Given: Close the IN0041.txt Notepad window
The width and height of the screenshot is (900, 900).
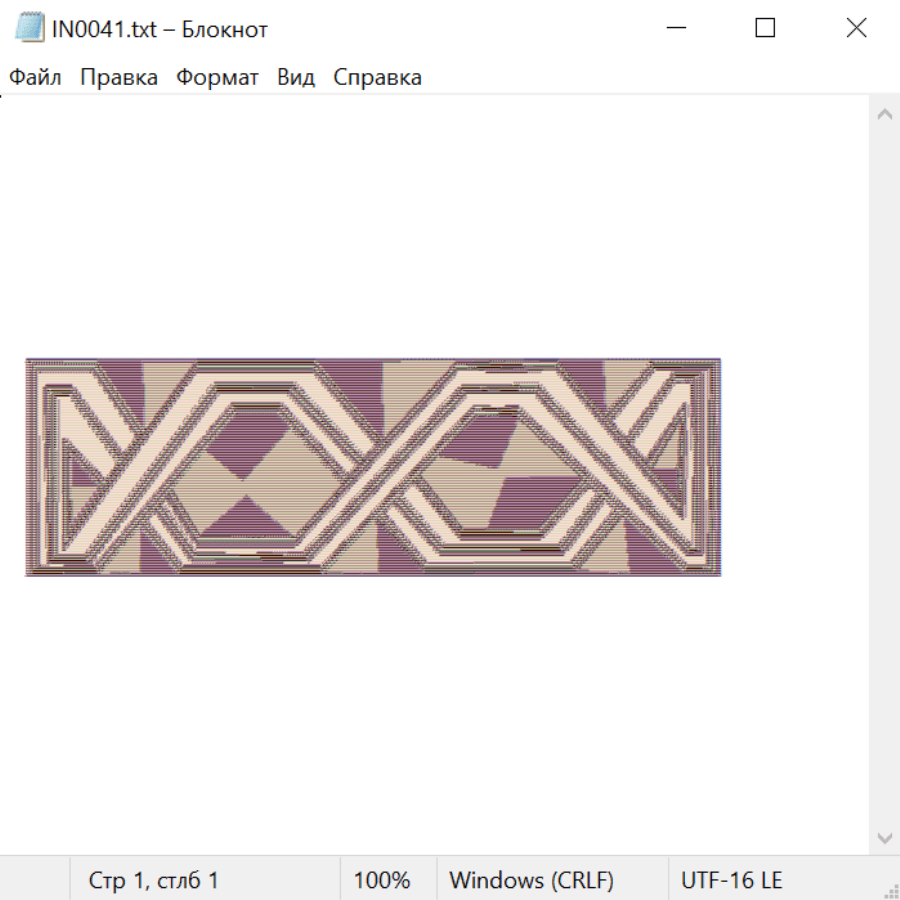Looking at the screenshot, I should pos(856,28).
